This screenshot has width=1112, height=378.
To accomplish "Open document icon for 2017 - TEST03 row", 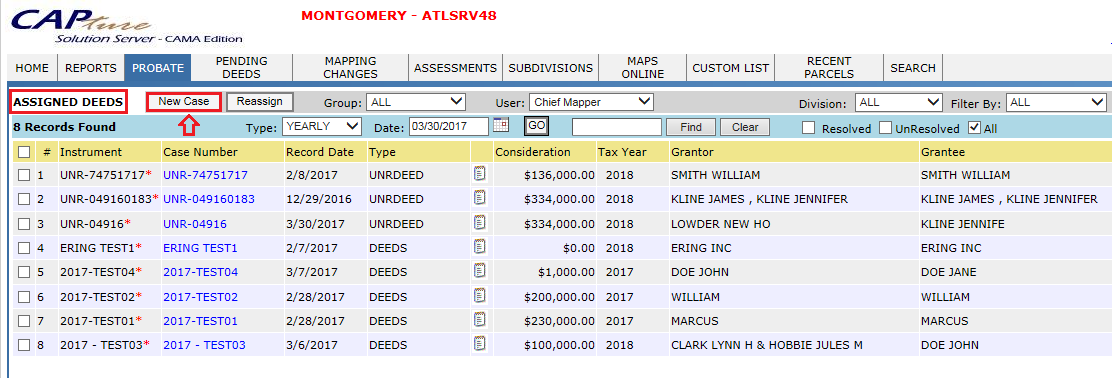I will [x=480, y=344].
